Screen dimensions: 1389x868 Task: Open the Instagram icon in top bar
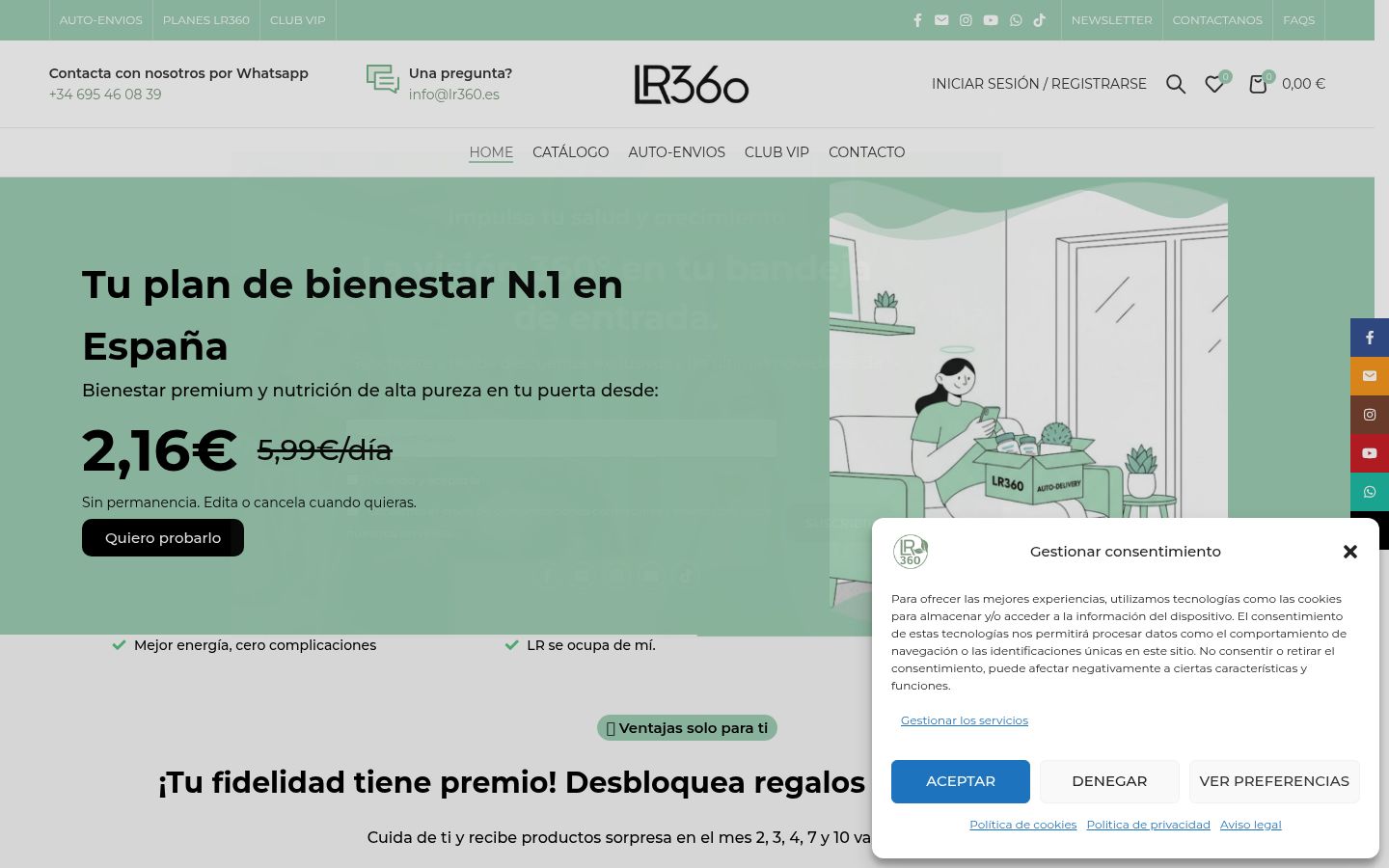coord(966,20)
